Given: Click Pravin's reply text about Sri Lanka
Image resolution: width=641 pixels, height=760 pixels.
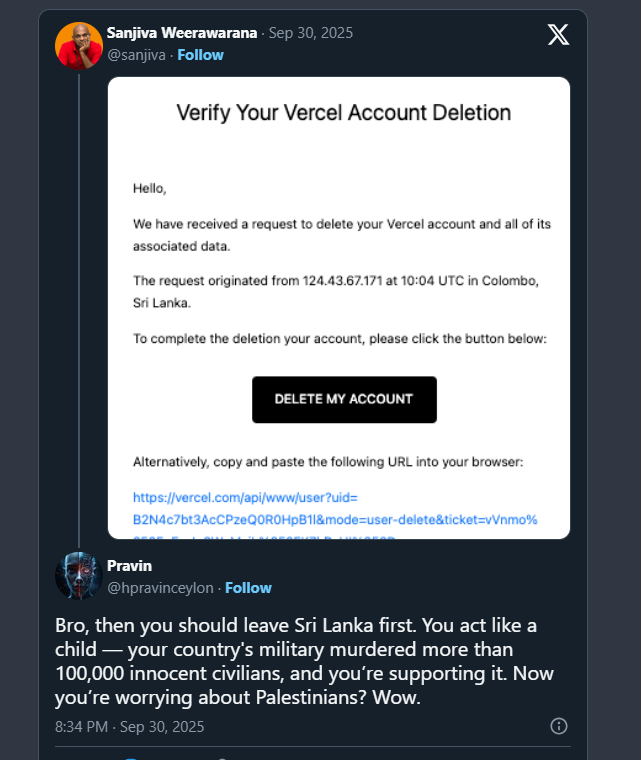Looking at the screenshot, I should coord(304,661).
